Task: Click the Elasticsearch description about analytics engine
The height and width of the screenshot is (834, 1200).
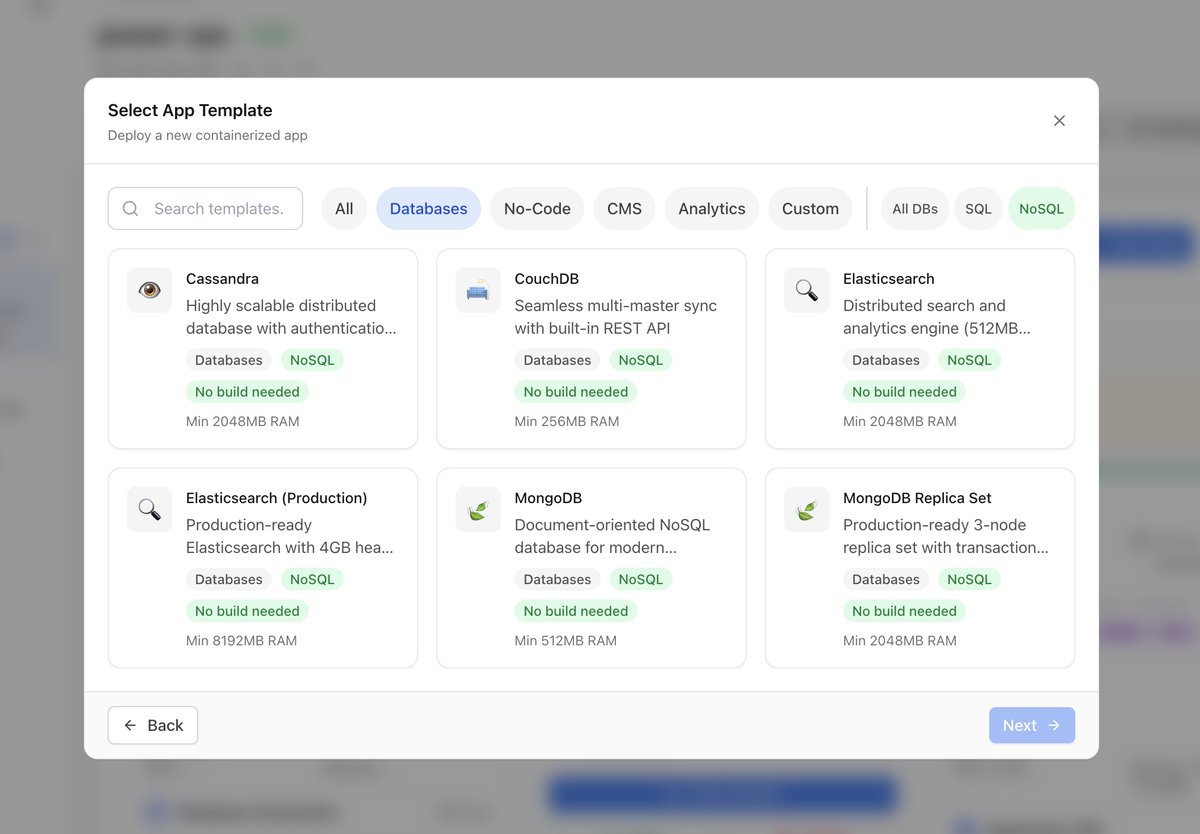Action: click(x=937, y=317)
